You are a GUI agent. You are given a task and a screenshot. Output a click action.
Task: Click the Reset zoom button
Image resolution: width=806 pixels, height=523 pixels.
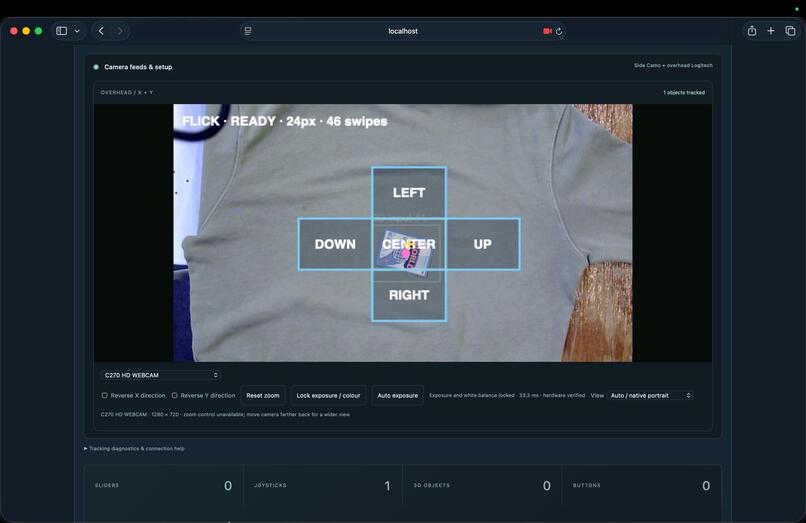click(263, 395)
